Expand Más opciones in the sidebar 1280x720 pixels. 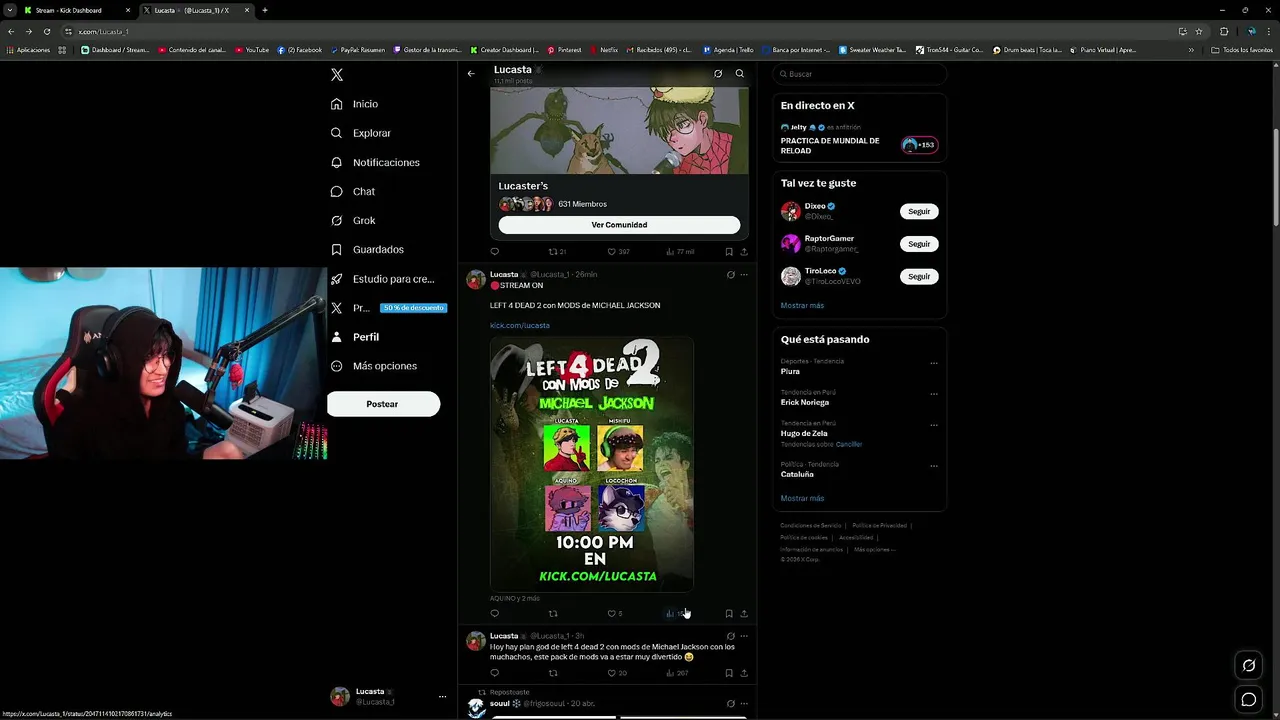point(374,366)
